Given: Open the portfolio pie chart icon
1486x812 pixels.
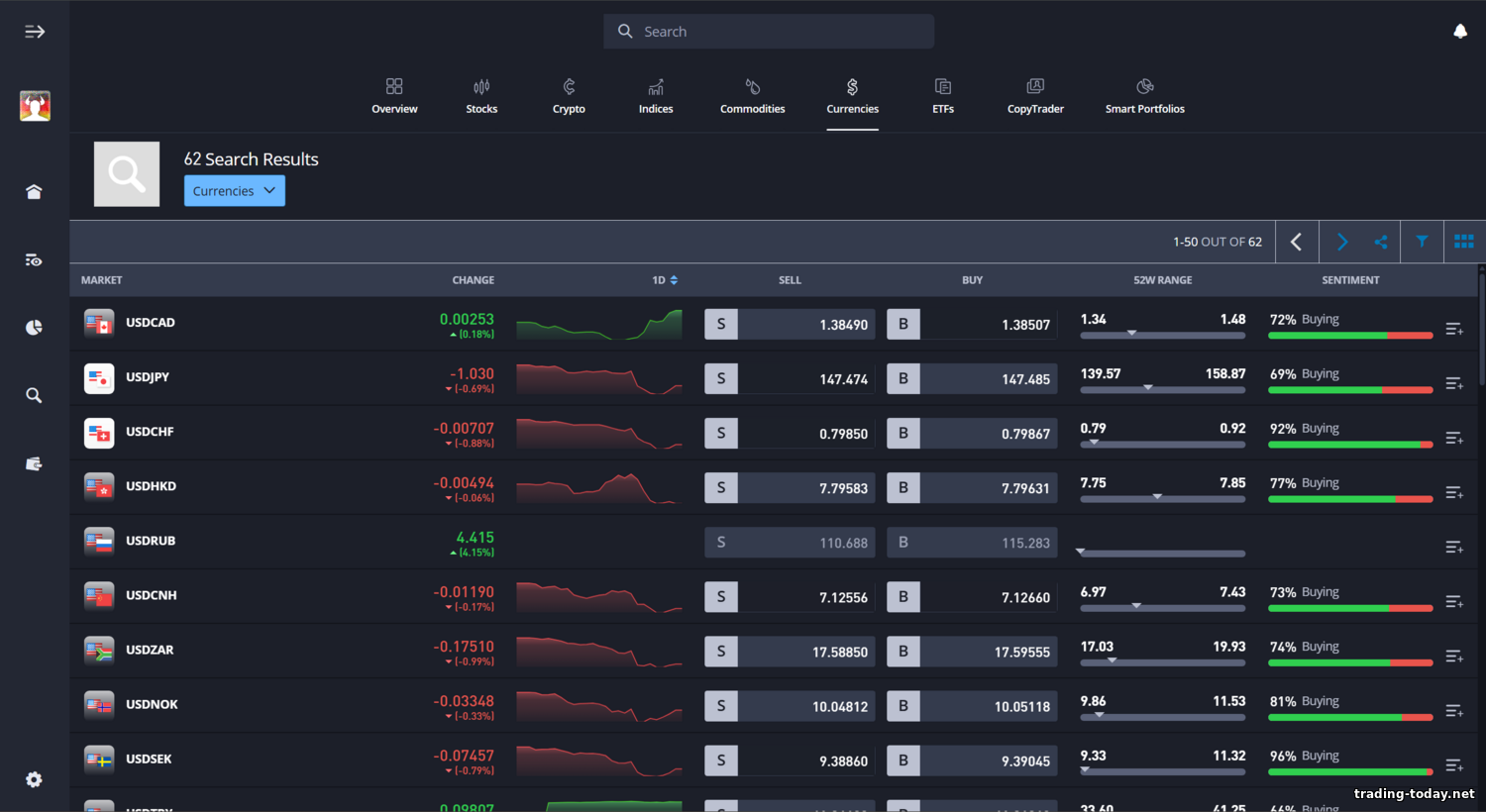Looking at the screenshot, I should [34, 328].
